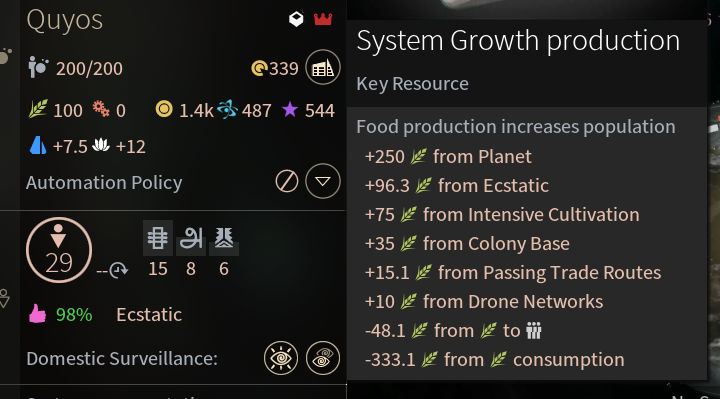Click the red crown capital icon
Screen dimensions: 720x399
click(x=323, y=19)
